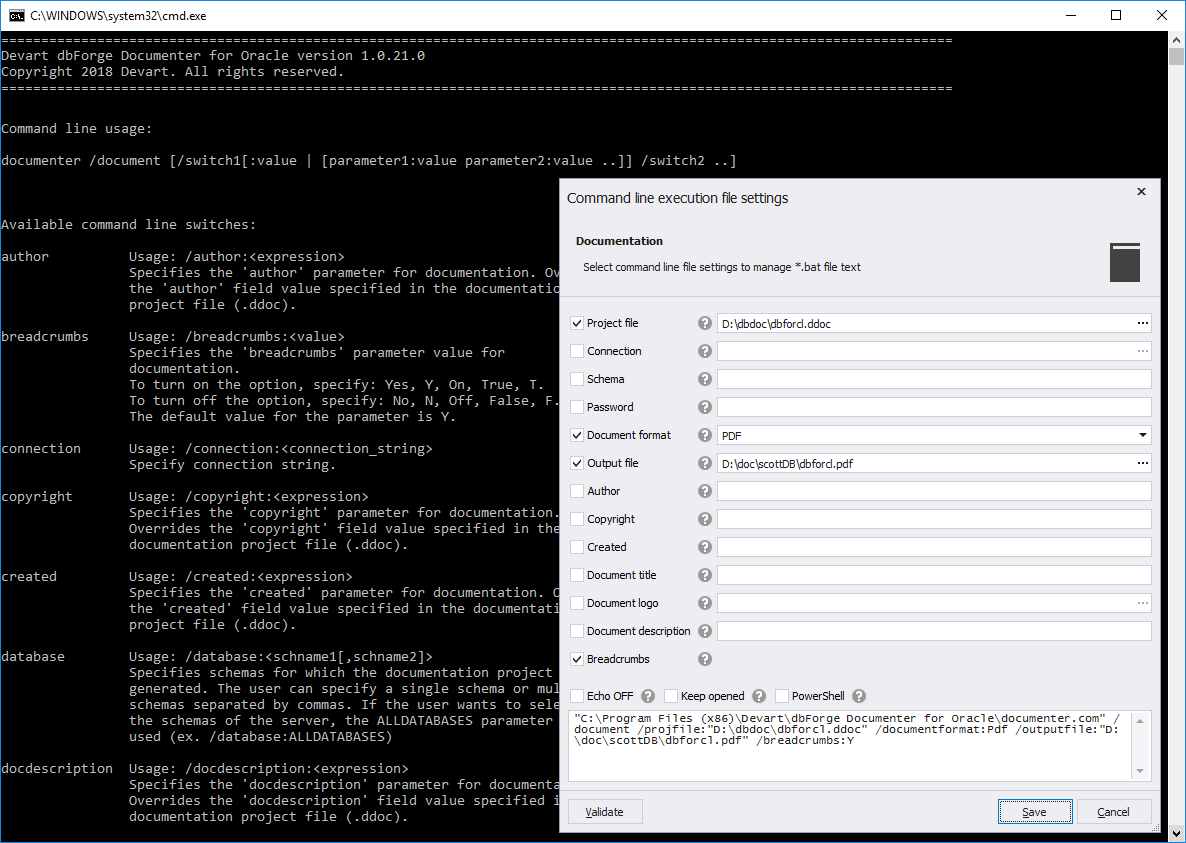Browse for Project file with ellipsis button
The width and height of the screenshot is (1186, 843).
coord(1142,324)
